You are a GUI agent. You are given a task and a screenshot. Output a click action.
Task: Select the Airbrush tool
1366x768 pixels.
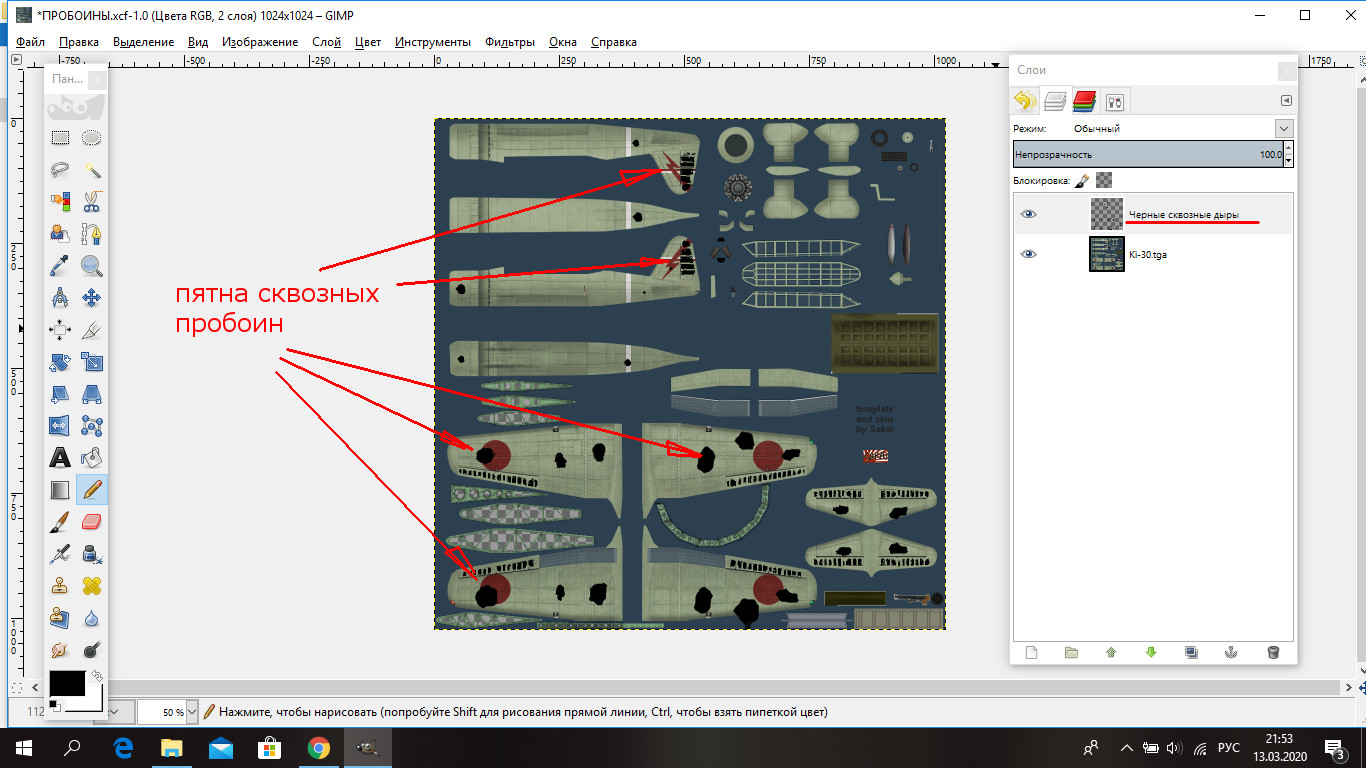60,554
